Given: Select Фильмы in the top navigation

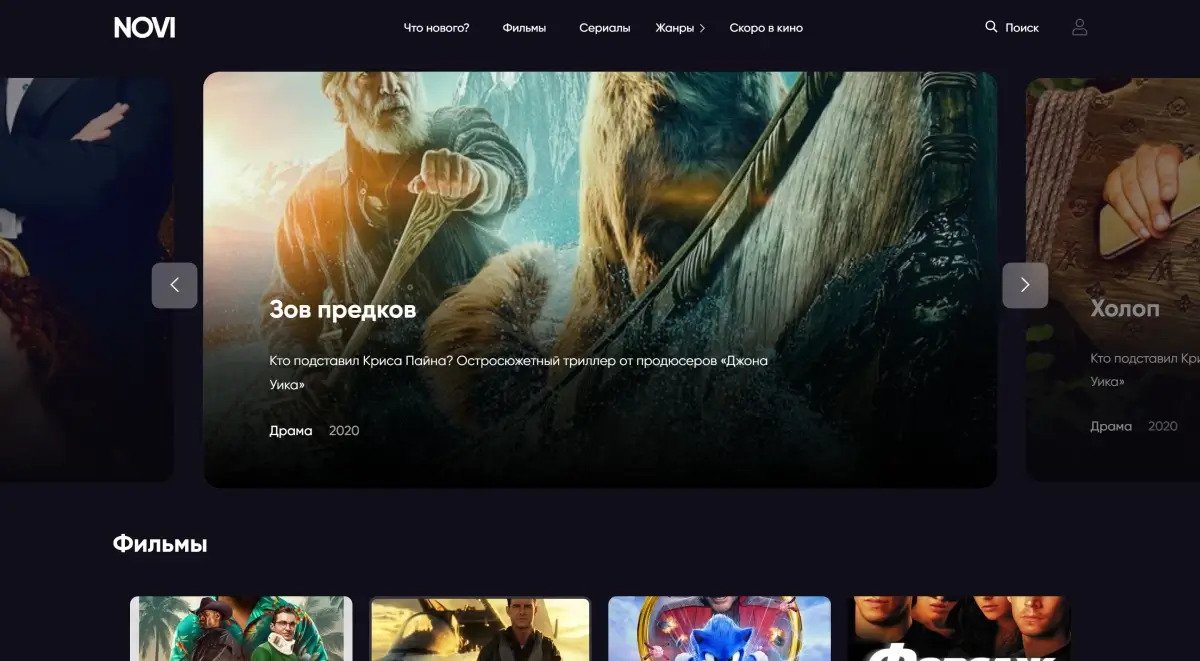Looking at the screenshot, I should [x=524, y=28].
